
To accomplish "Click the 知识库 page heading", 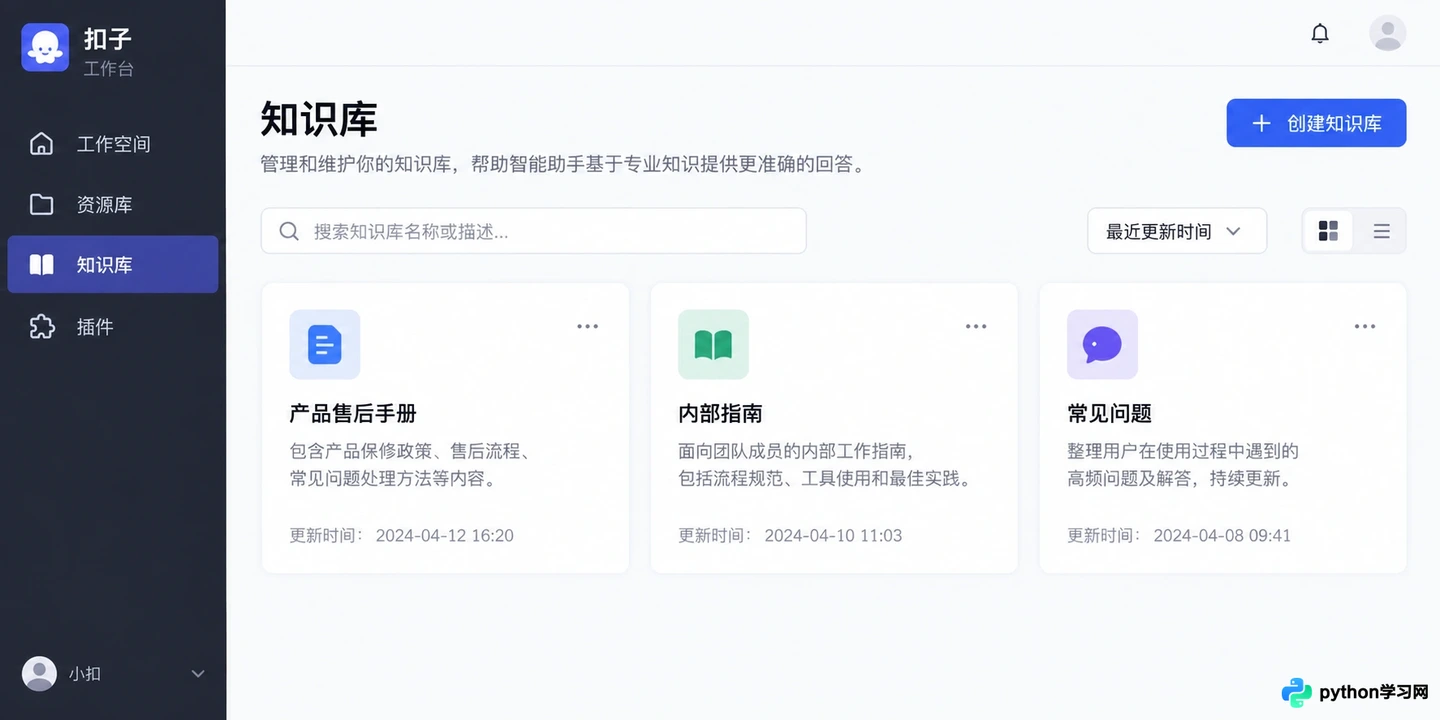I will coord(319,119).
